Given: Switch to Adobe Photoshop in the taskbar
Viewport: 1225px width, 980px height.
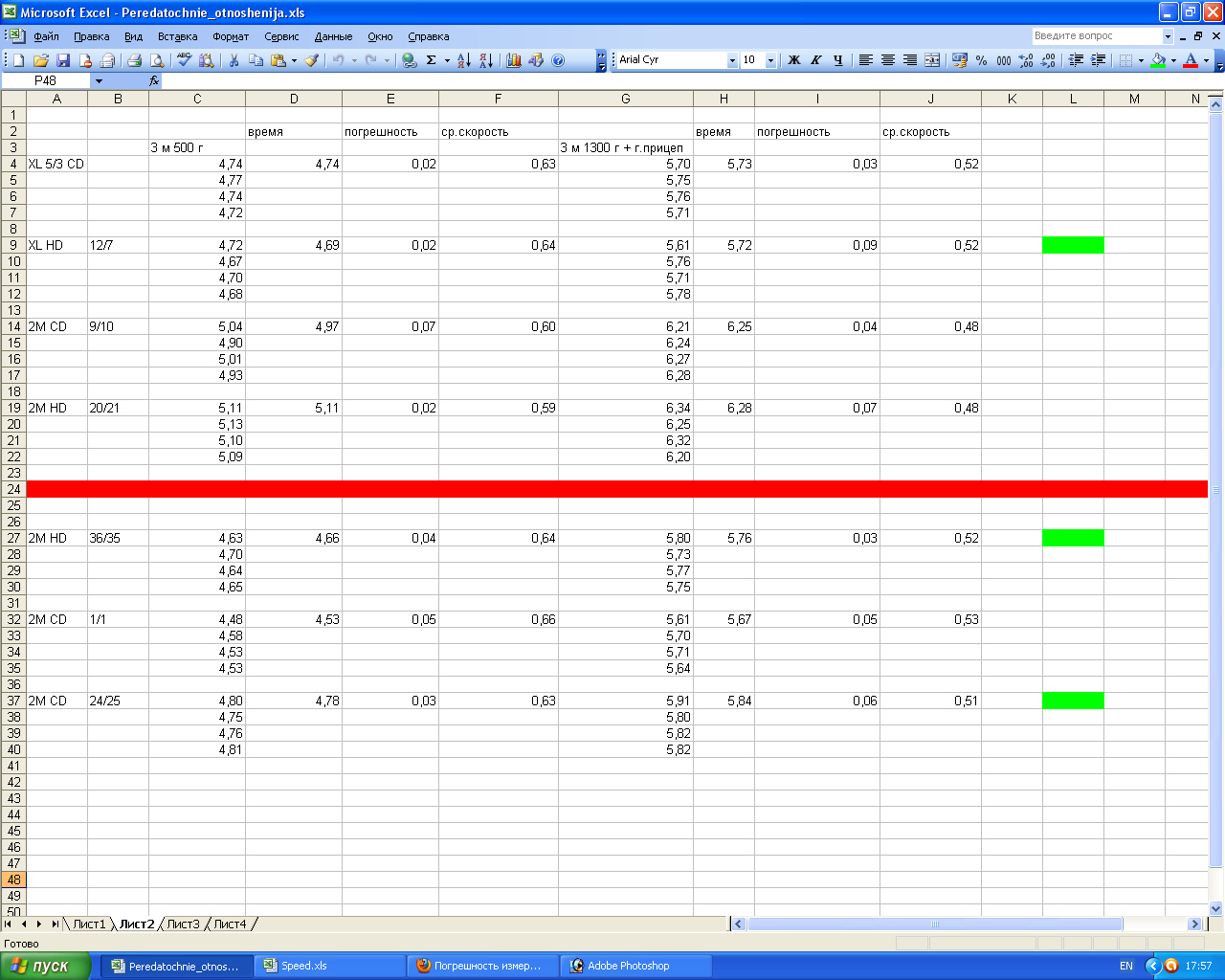Looking at the screenshot, I should point(637,966).
